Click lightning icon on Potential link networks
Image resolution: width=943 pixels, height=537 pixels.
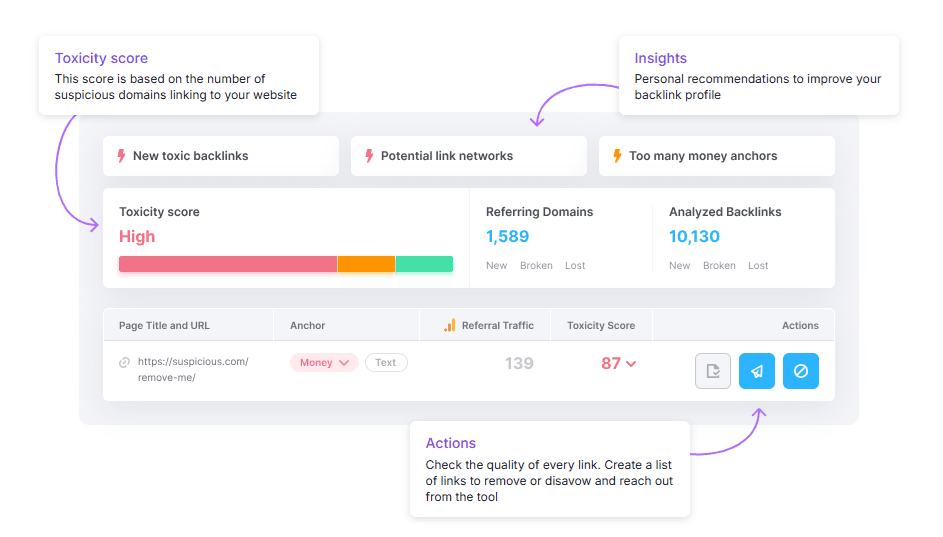[370, 156]
